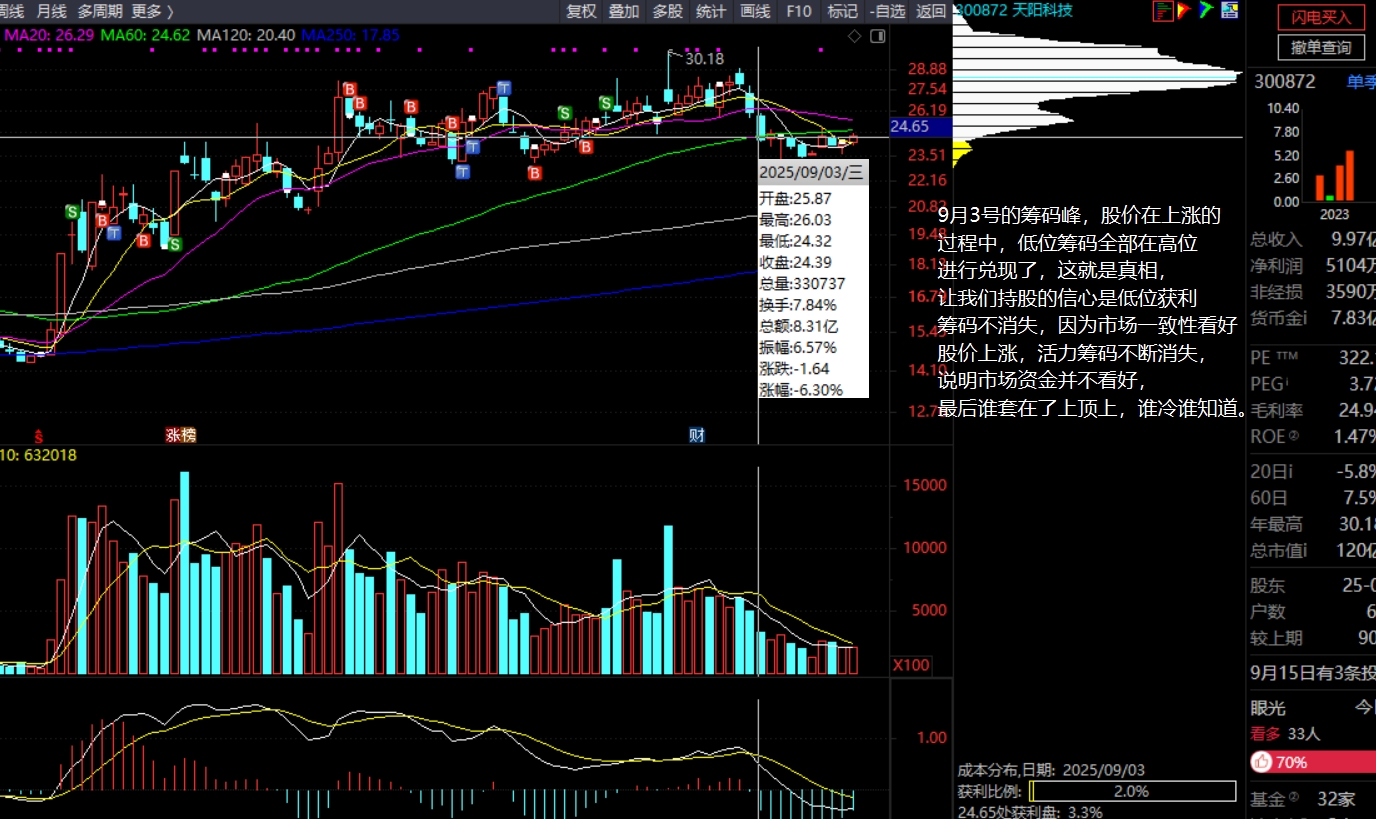
Task: Open the first chip distribution mode icon
Action: click(x=1163, y=10)
